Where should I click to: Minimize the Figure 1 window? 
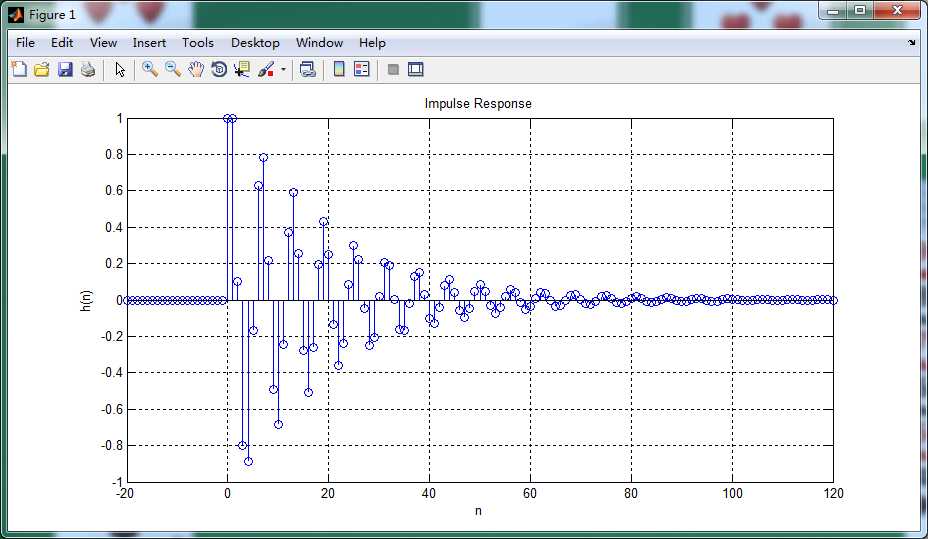(833, 11)
